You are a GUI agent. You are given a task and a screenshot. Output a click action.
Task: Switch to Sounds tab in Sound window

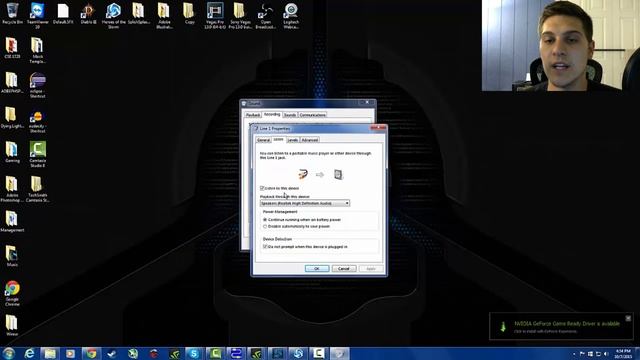(x=290, y=115)
